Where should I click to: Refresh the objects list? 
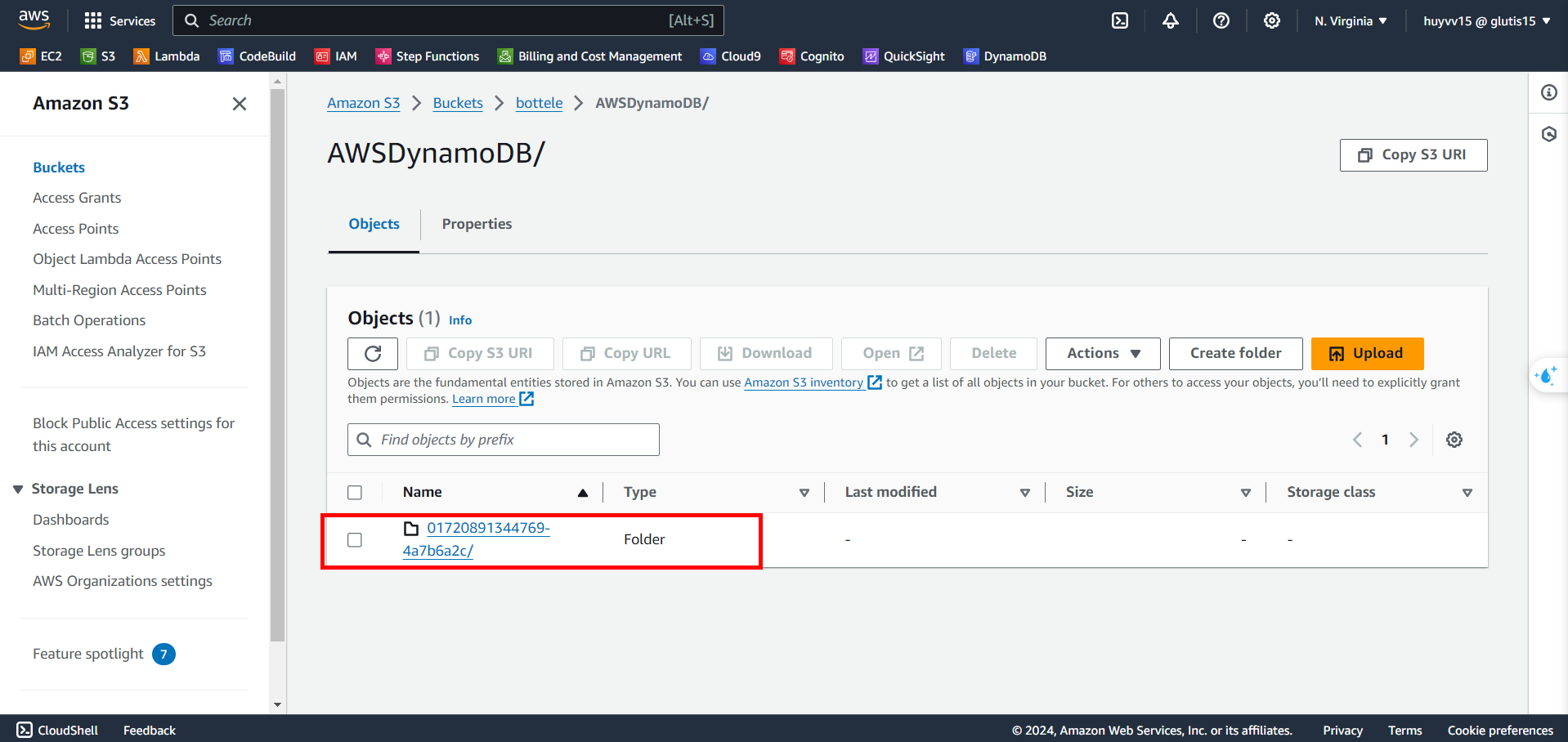[x=373, y=354]
